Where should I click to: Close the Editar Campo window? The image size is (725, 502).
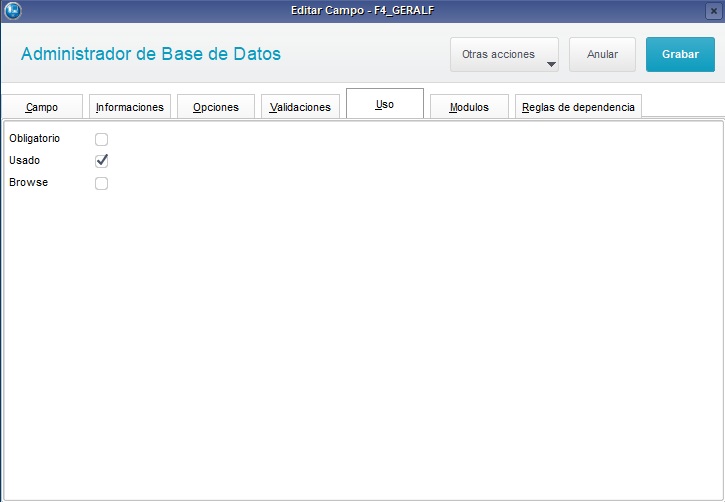tap(713, 11)
